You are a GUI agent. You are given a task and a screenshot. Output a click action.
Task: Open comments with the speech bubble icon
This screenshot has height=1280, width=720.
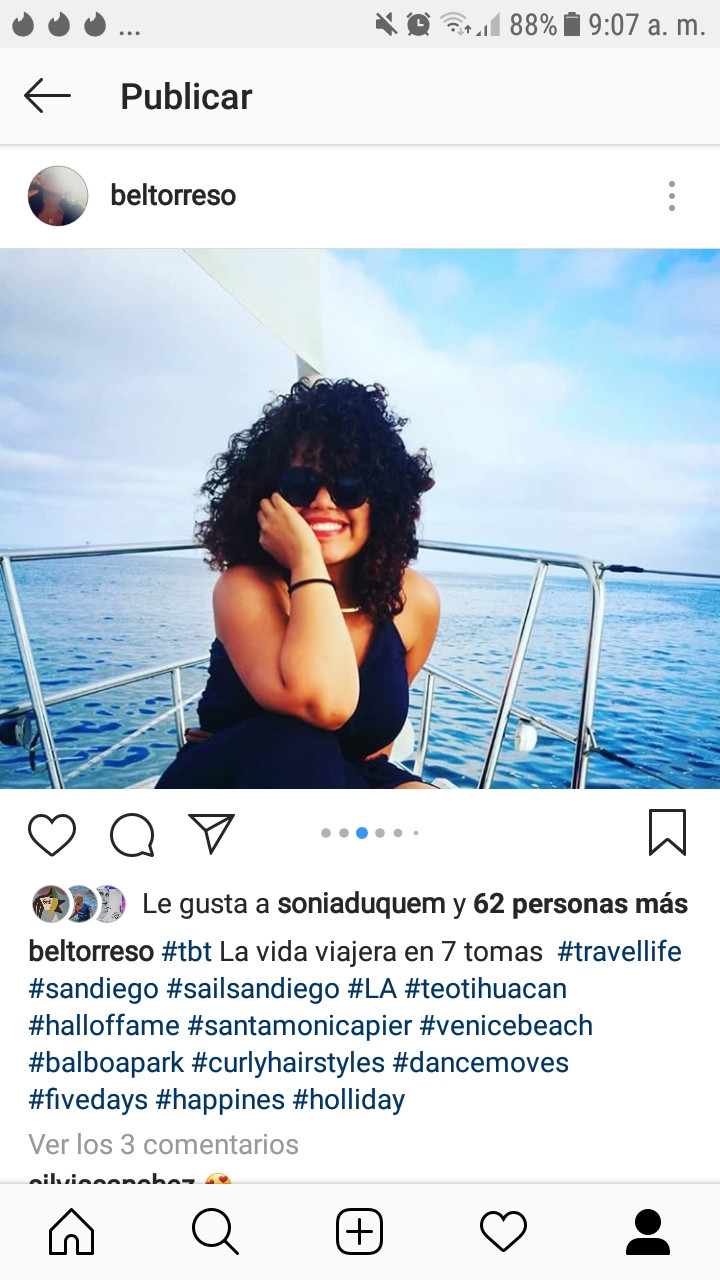(132, 834)
